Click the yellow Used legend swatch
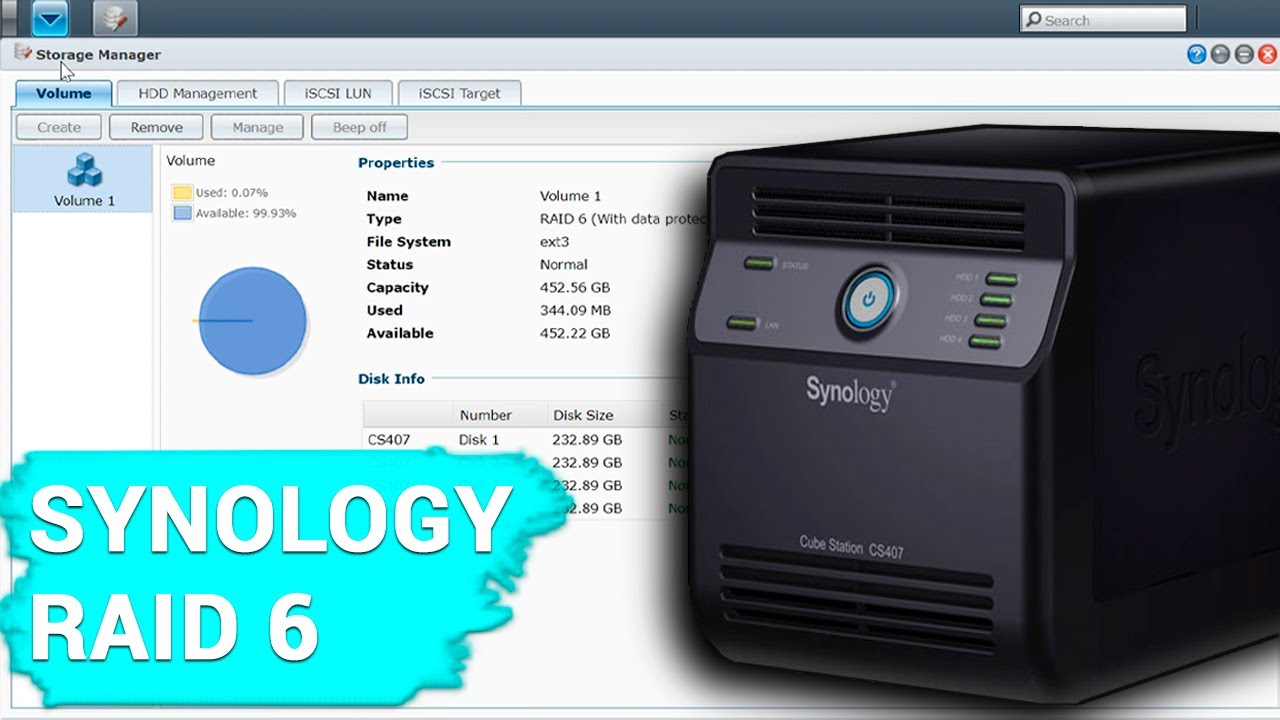1280x720 pixels. click(182, 193)
